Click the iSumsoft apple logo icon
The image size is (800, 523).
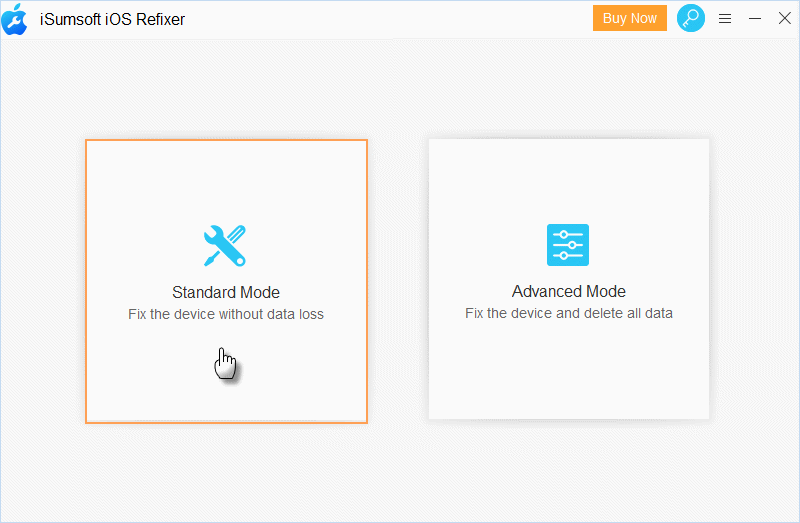[14, 19]
